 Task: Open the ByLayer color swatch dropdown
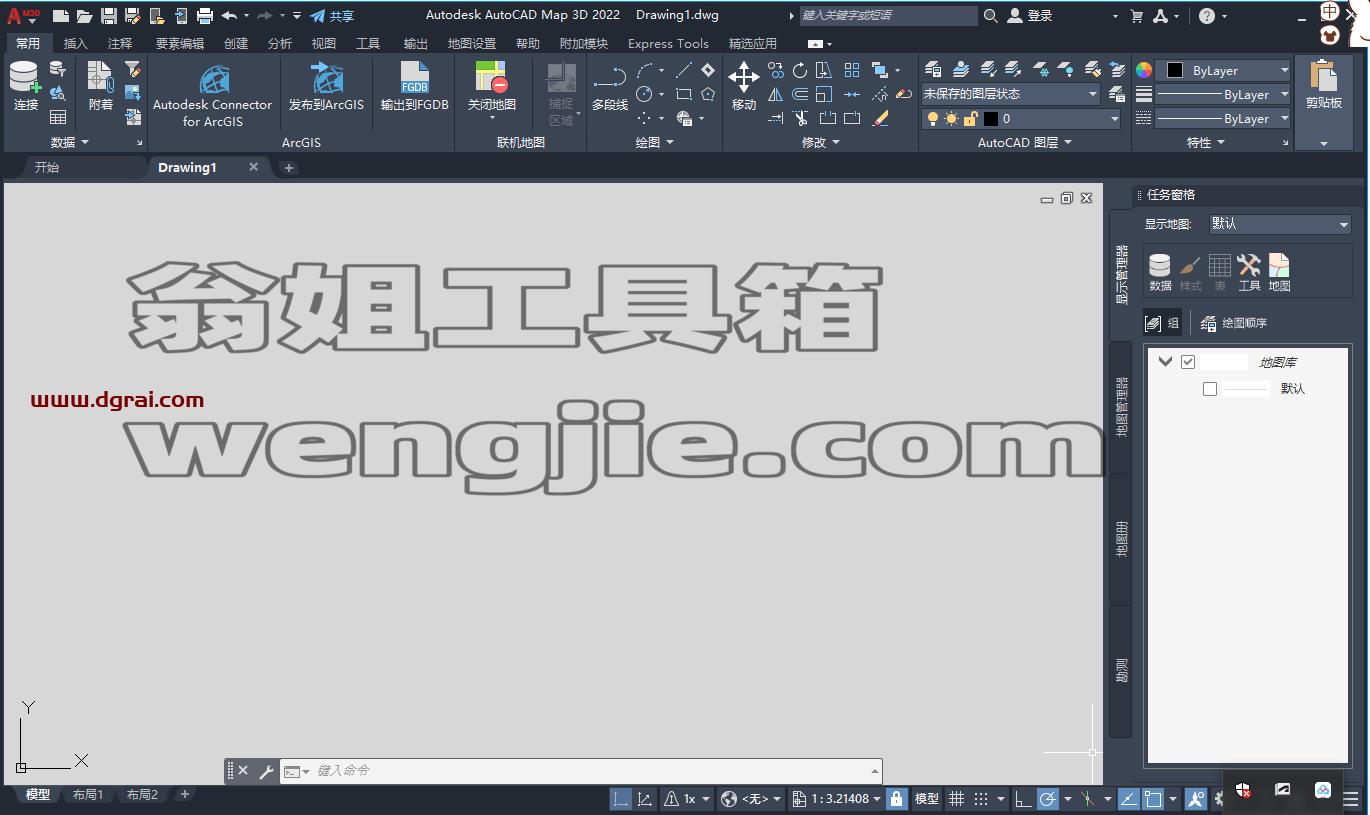[1224, 70]
